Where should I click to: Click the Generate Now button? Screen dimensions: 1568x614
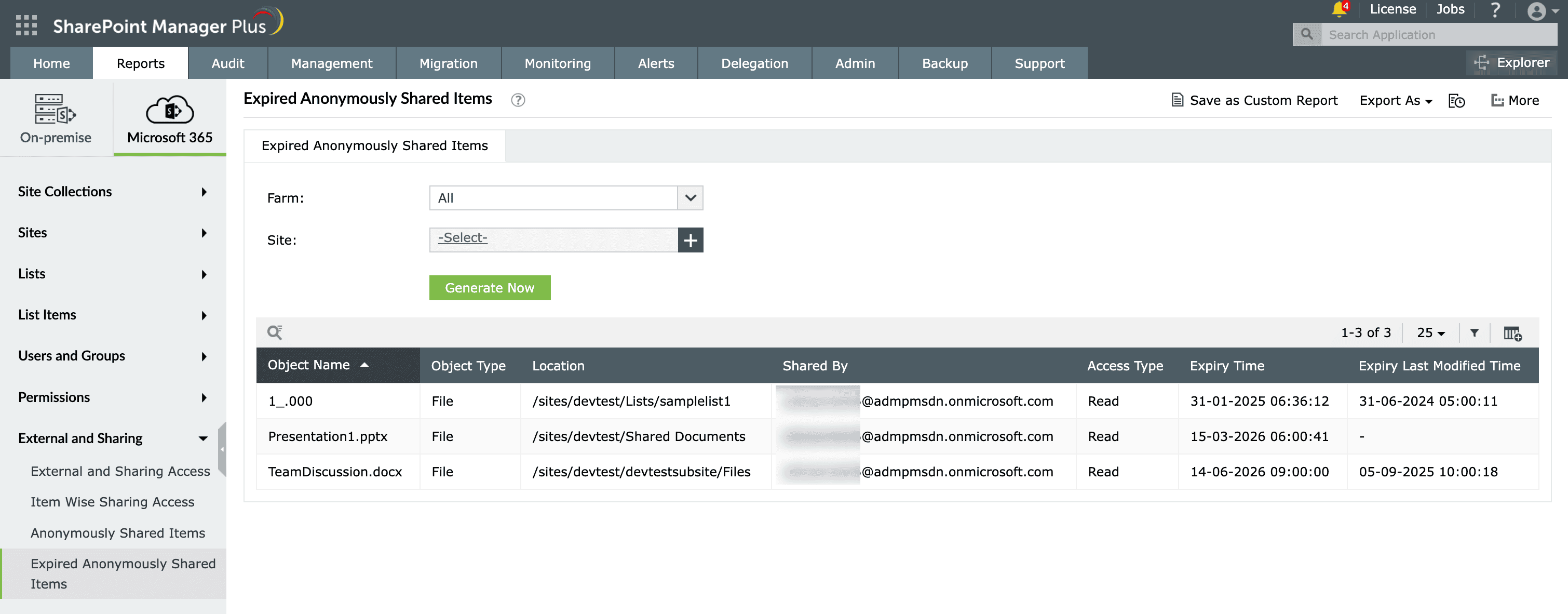[x=490, y=287]
